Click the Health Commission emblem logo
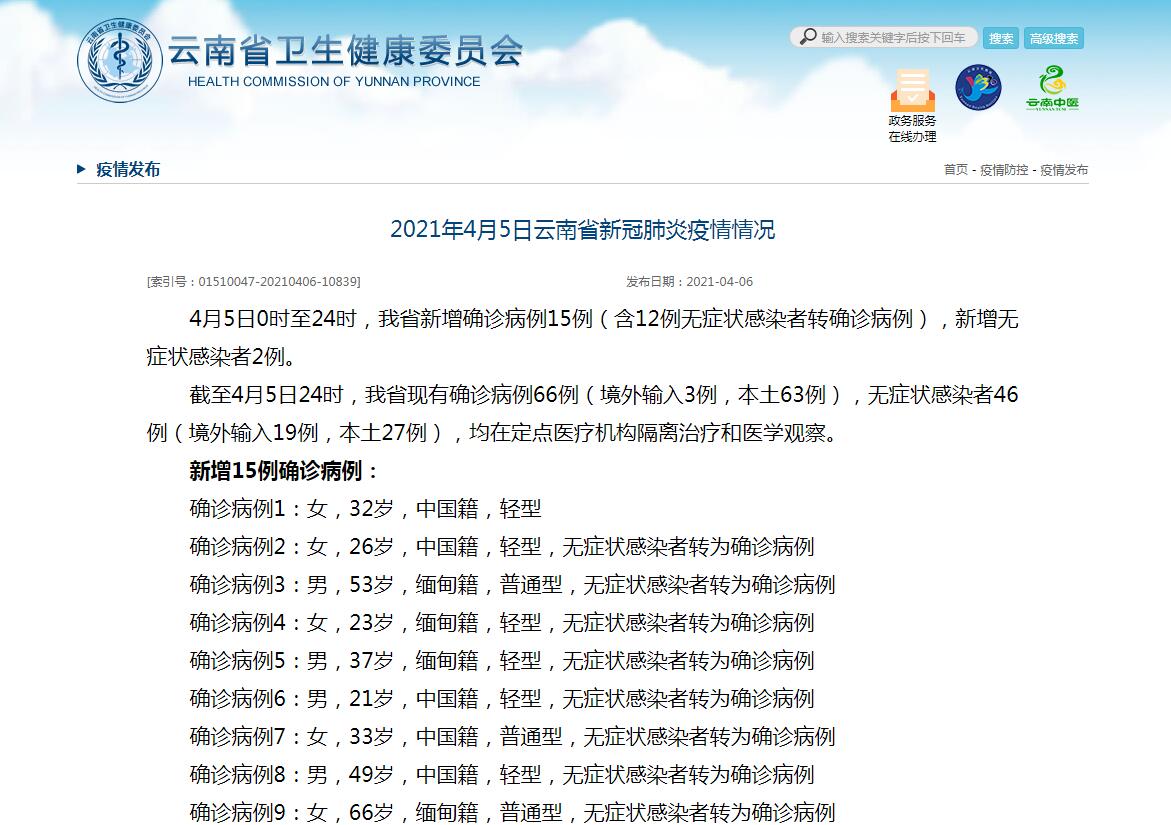This screenshot has height=825, width=1171. click(119, 60)
